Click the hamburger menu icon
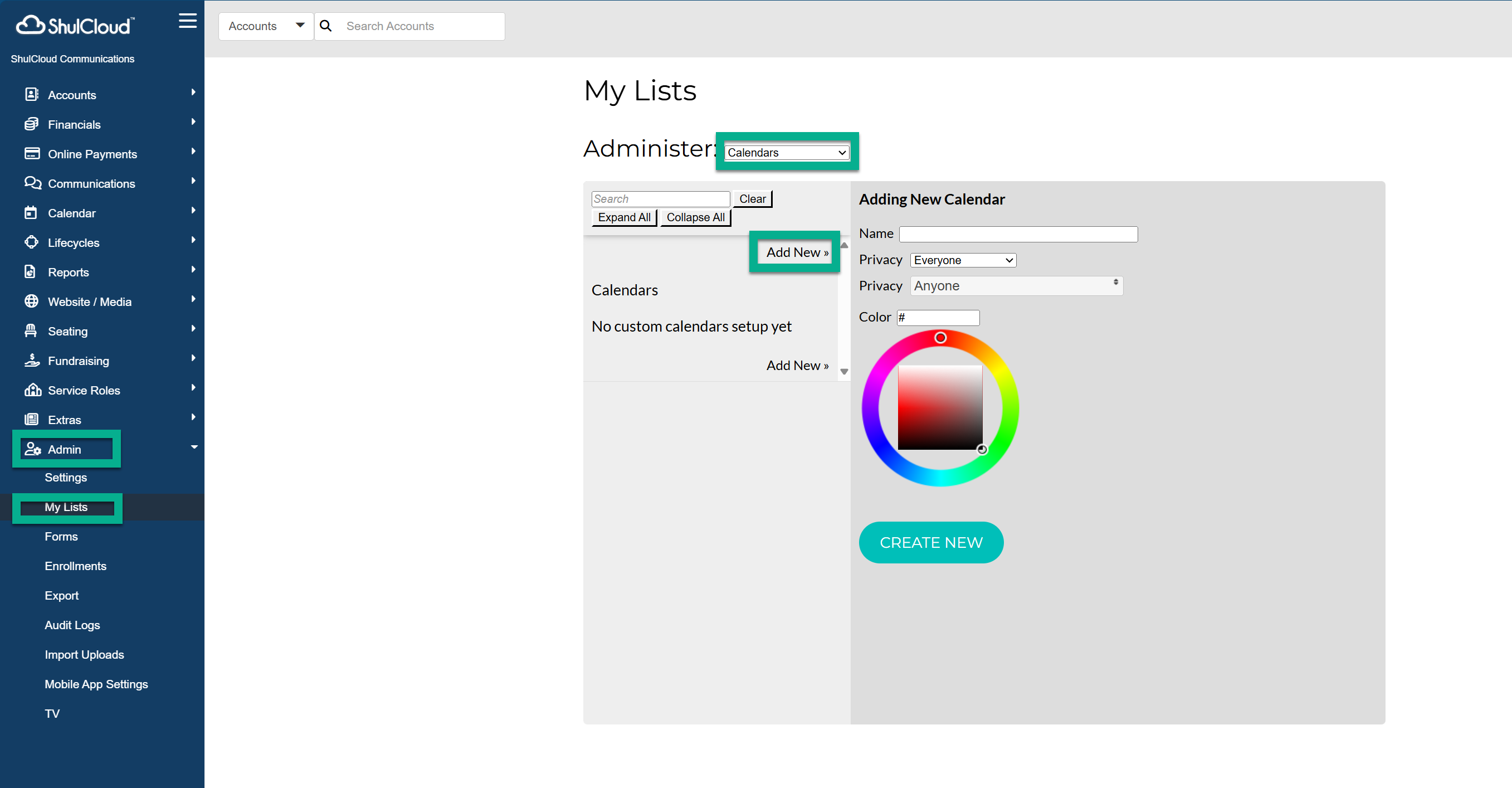Image resolution: width=1512 pixels, height=788 pixels. tap(187, 21)
